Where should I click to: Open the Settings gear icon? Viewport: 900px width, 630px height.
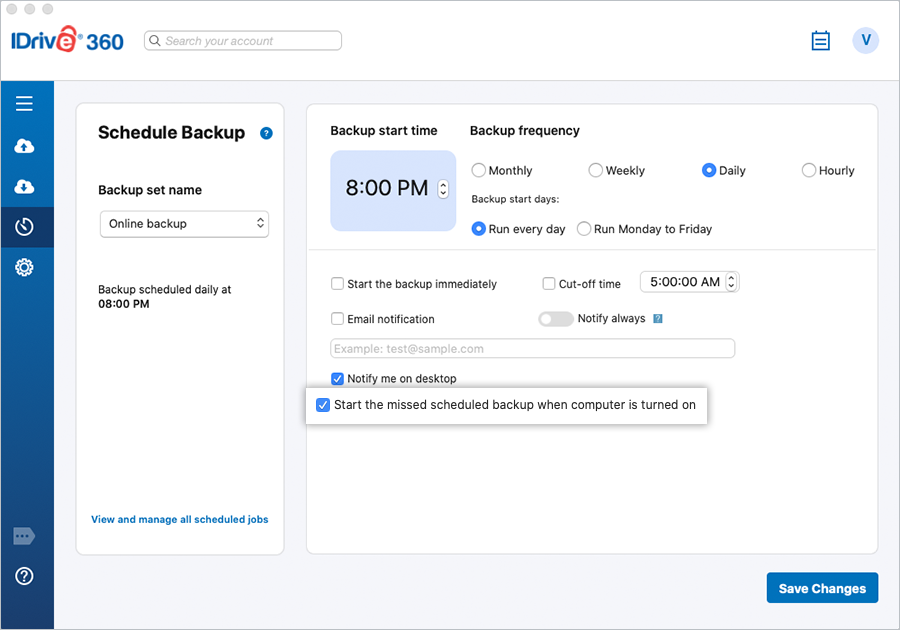click(x=24, y=267)
